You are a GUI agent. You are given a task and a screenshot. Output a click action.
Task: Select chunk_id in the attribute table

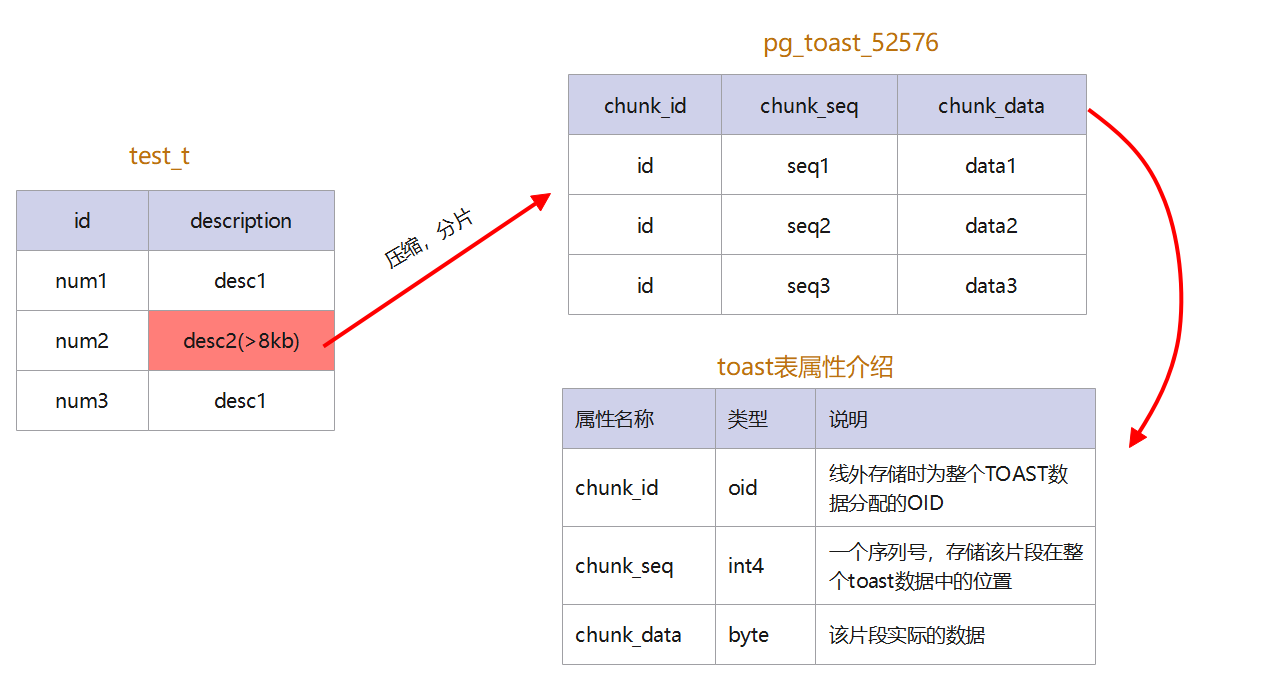(x=639, y=488)
